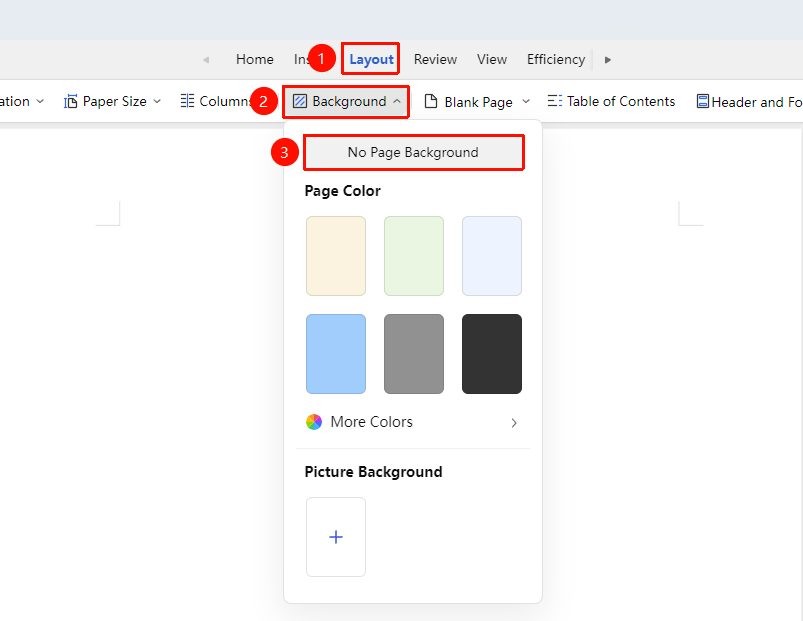Apply the sky blue page color swatch
The height and width of the screenshot is (621, 803).
(x=336, y=354)
